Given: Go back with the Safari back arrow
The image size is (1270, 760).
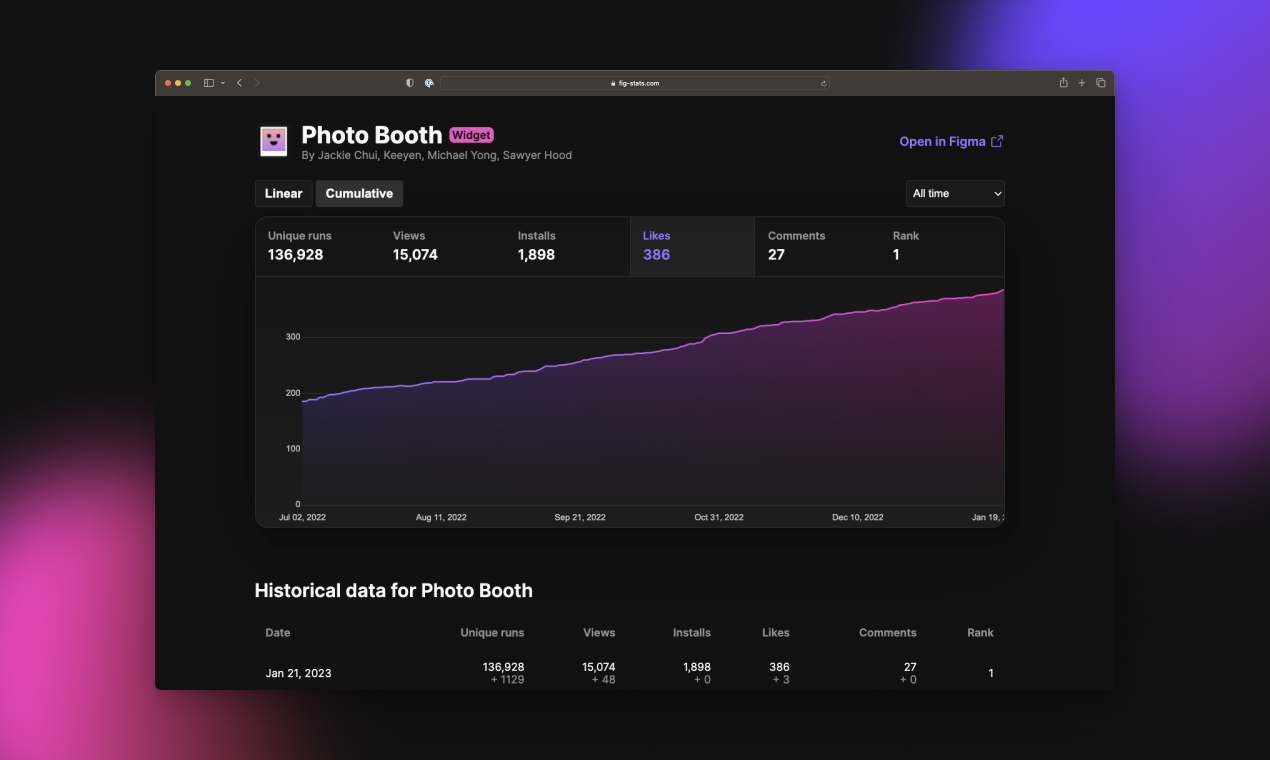Looking at the screenshot, I should tap(239, 83).
